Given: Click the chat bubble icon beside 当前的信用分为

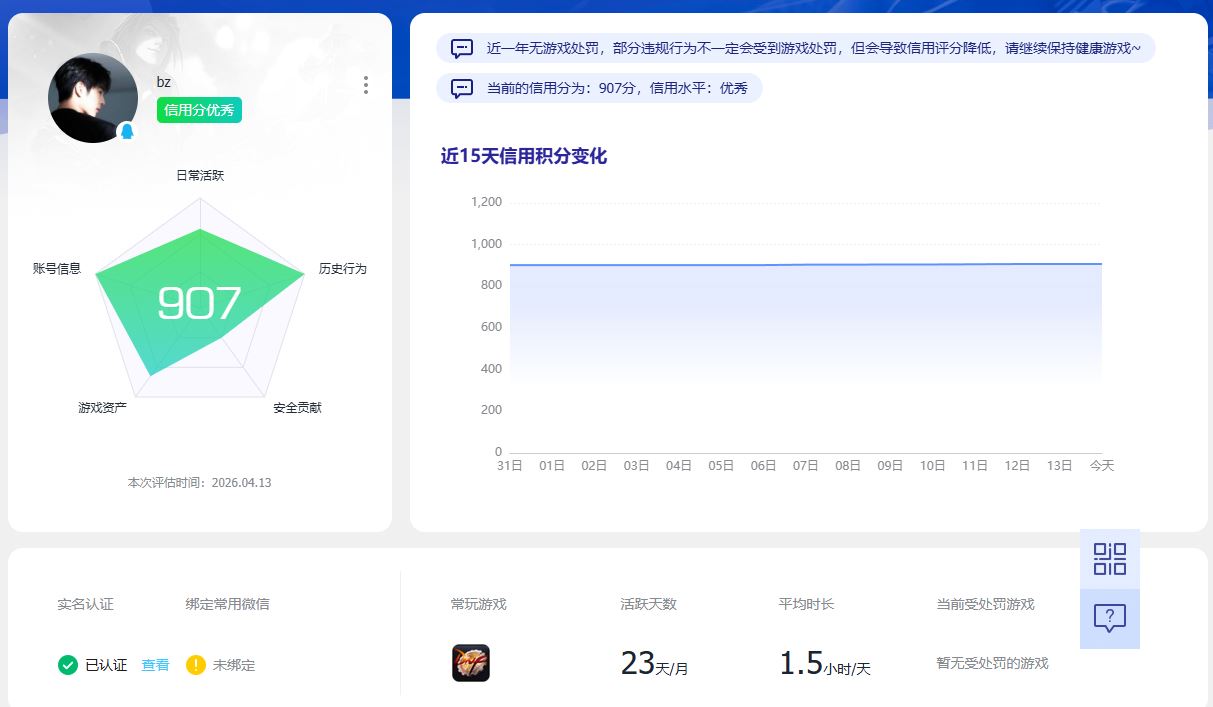Looking at the screenshot, I should 462,88.
